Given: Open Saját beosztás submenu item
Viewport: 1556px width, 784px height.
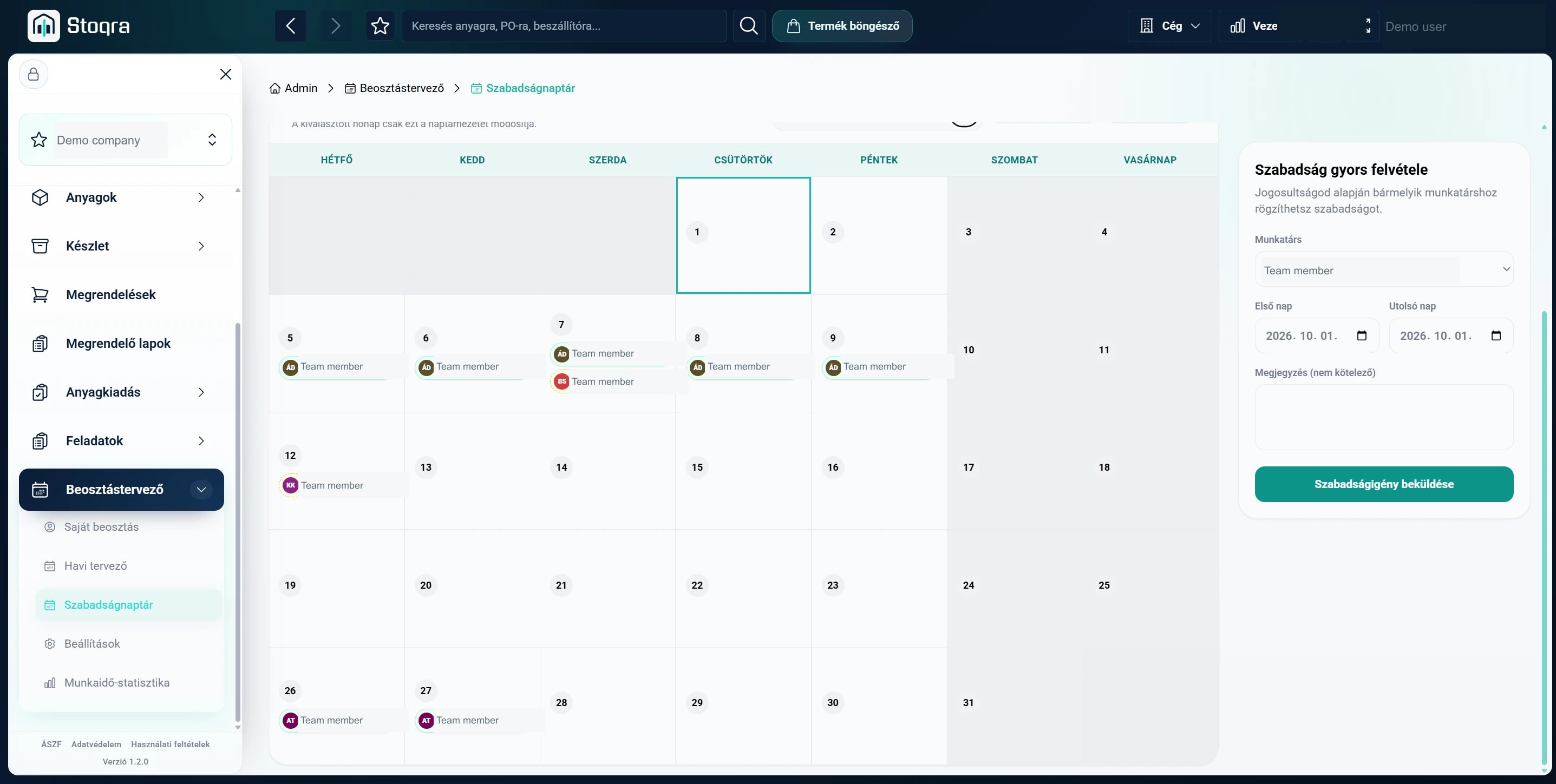Looking at the screenshot, I should pos(129,527).
